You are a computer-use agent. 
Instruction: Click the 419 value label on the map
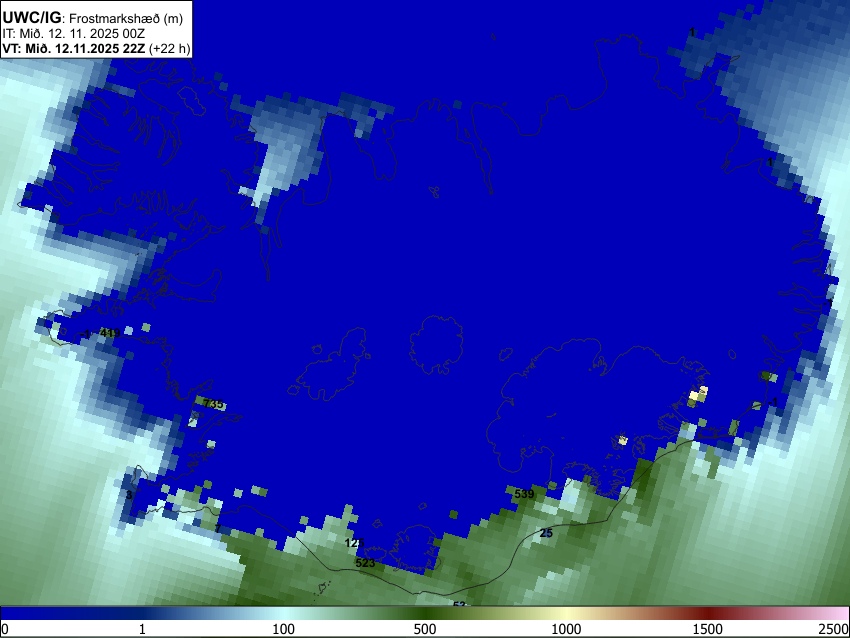(x=110, y=333)
